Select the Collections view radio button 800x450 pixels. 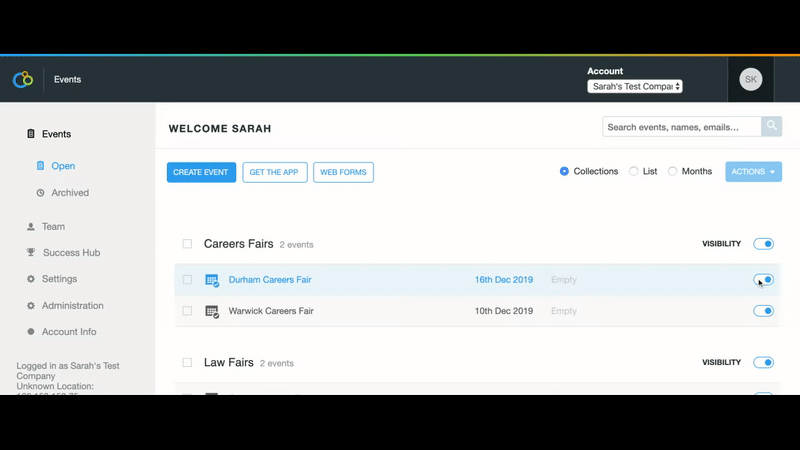pyautogui.click(x=564, y=171)
